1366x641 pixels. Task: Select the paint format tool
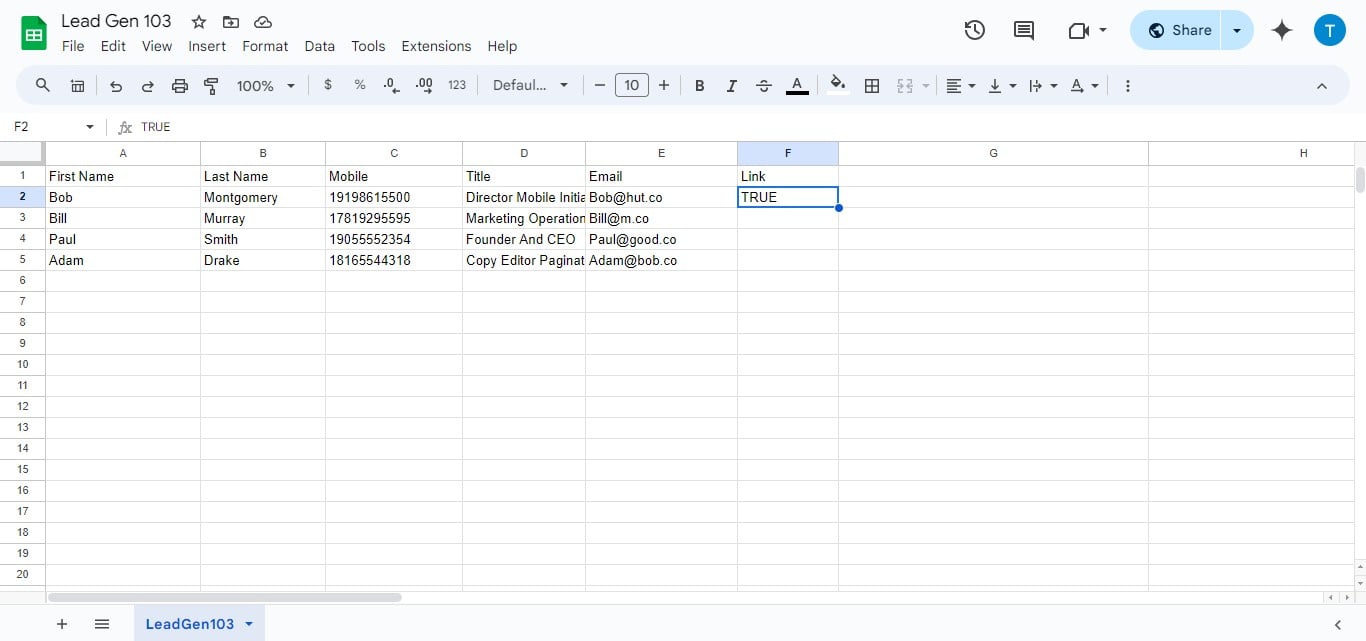tap(211, 86)
